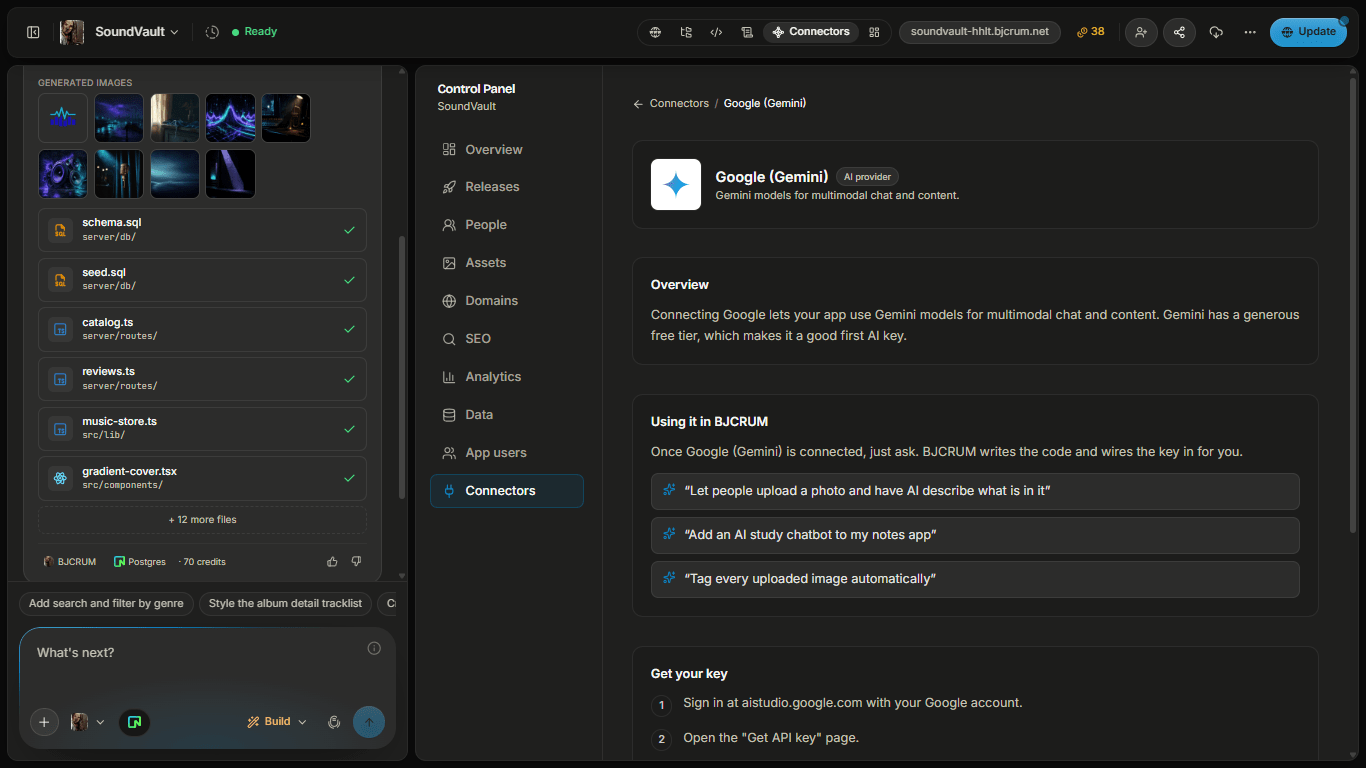The height and width of the screenshot is (768, 1366).
Task: Open the globe preview view in toolbar
Action: click(655, 32)
